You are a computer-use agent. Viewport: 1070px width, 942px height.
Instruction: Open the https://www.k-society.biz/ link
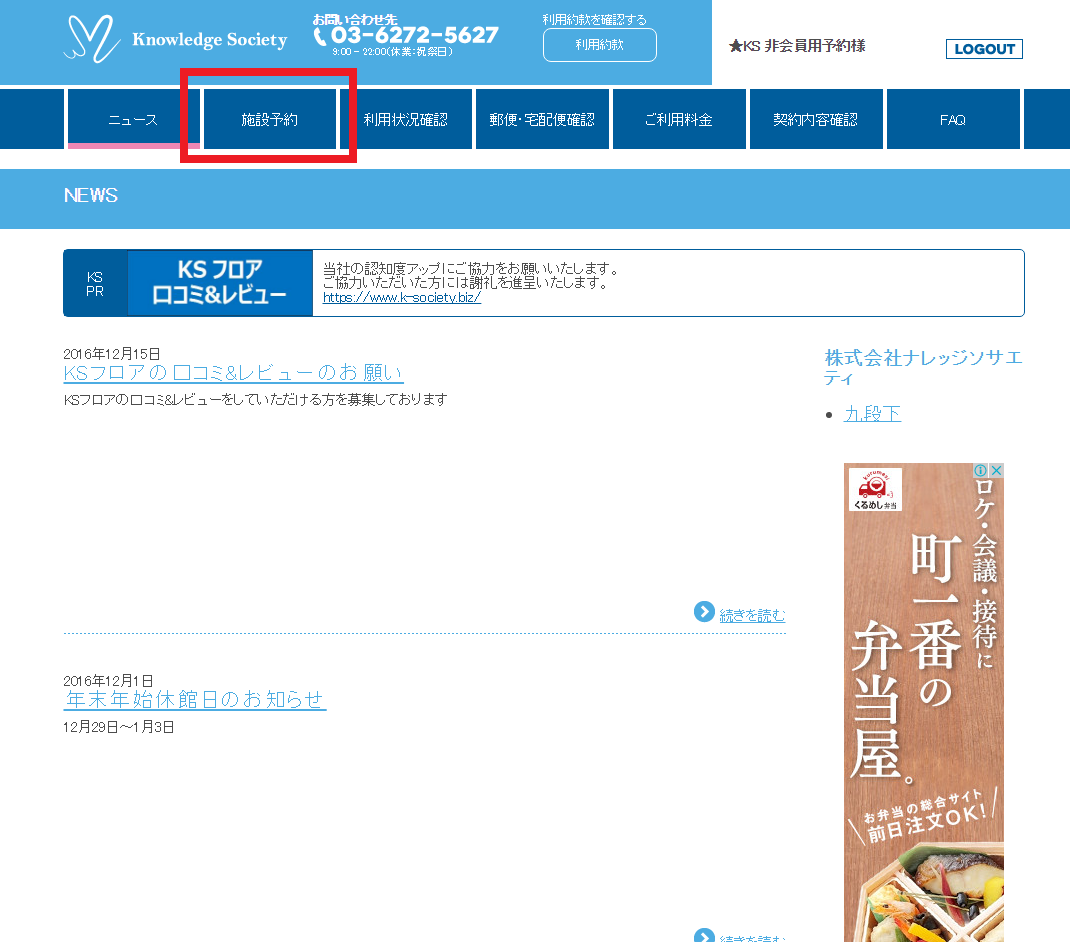point(402,298)
